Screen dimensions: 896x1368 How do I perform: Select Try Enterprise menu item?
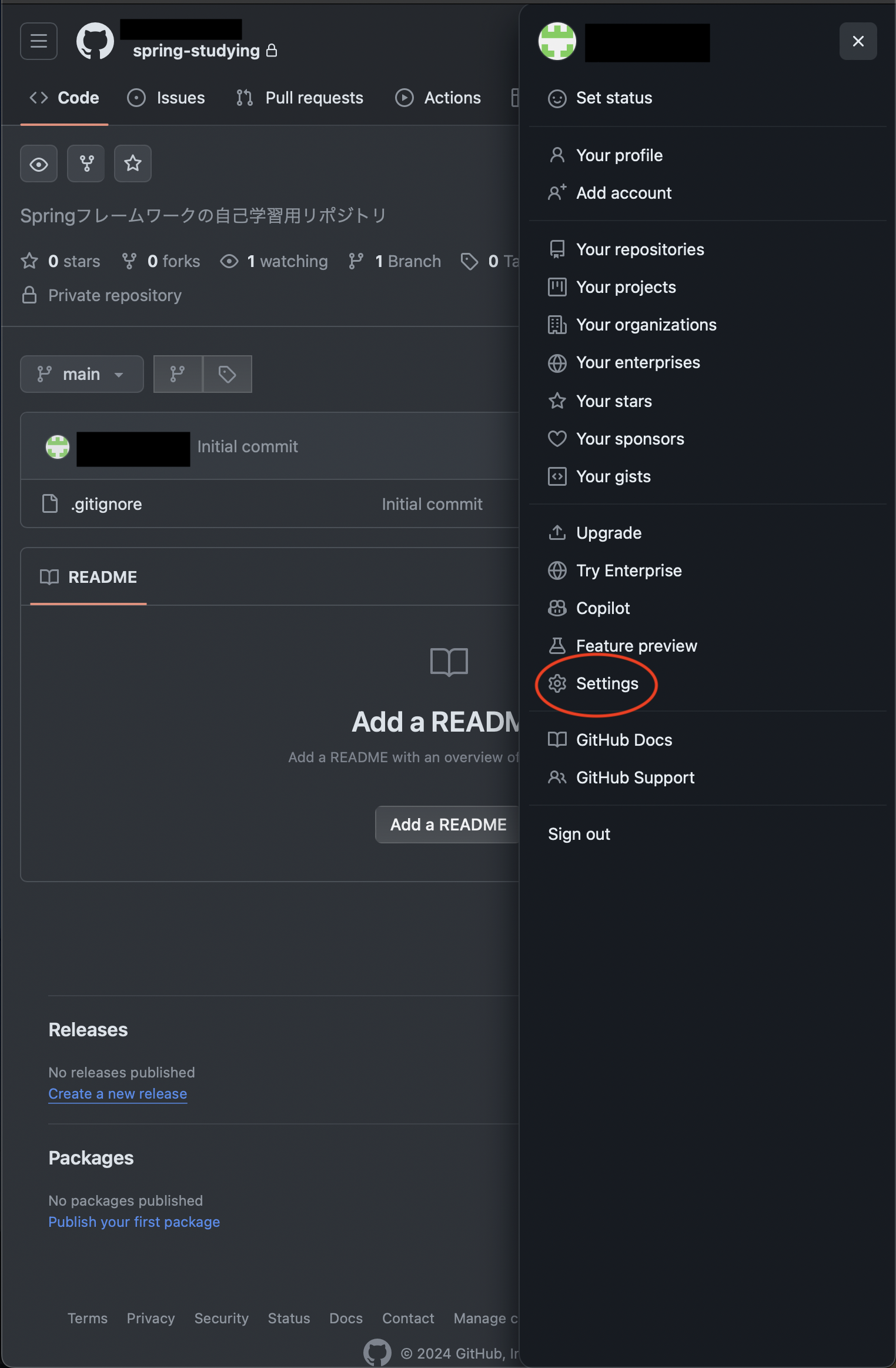coord(708,570)
